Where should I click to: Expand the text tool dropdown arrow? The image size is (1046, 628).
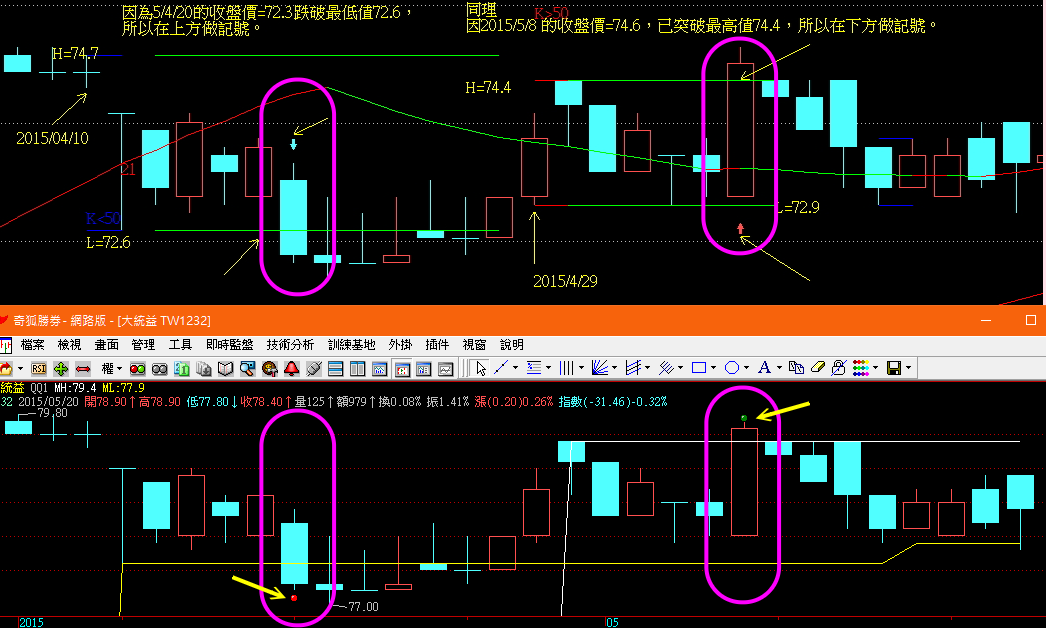779,368
